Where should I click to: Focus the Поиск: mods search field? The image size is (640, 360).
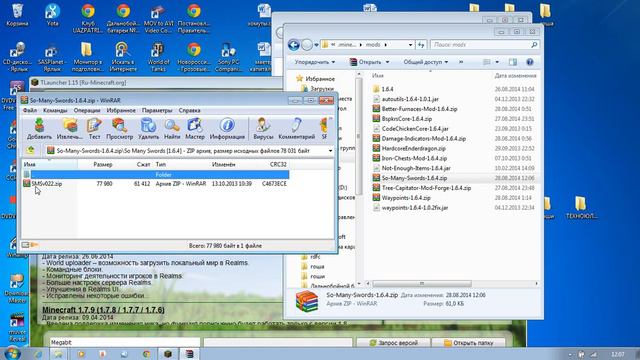484,44
